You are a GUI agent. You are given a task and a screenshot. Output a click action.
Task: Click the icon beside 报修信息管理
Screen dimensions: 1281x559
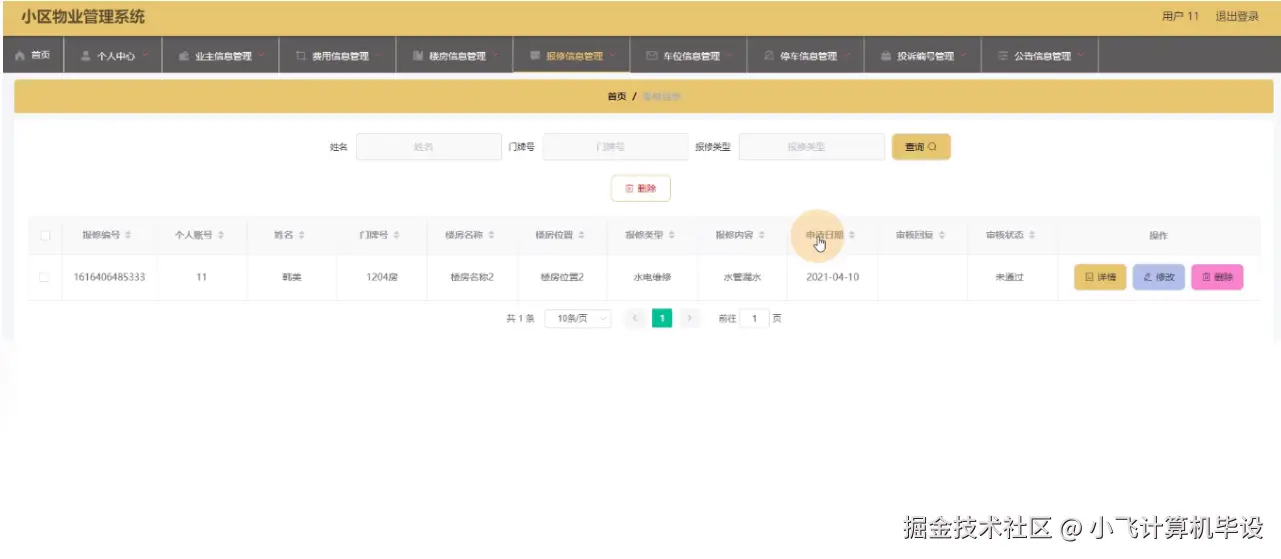tap(535, 56)
